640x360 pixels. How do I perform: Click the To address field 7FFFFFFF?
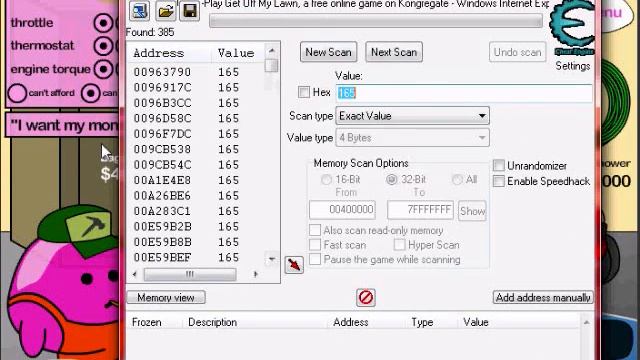(420, 210)
